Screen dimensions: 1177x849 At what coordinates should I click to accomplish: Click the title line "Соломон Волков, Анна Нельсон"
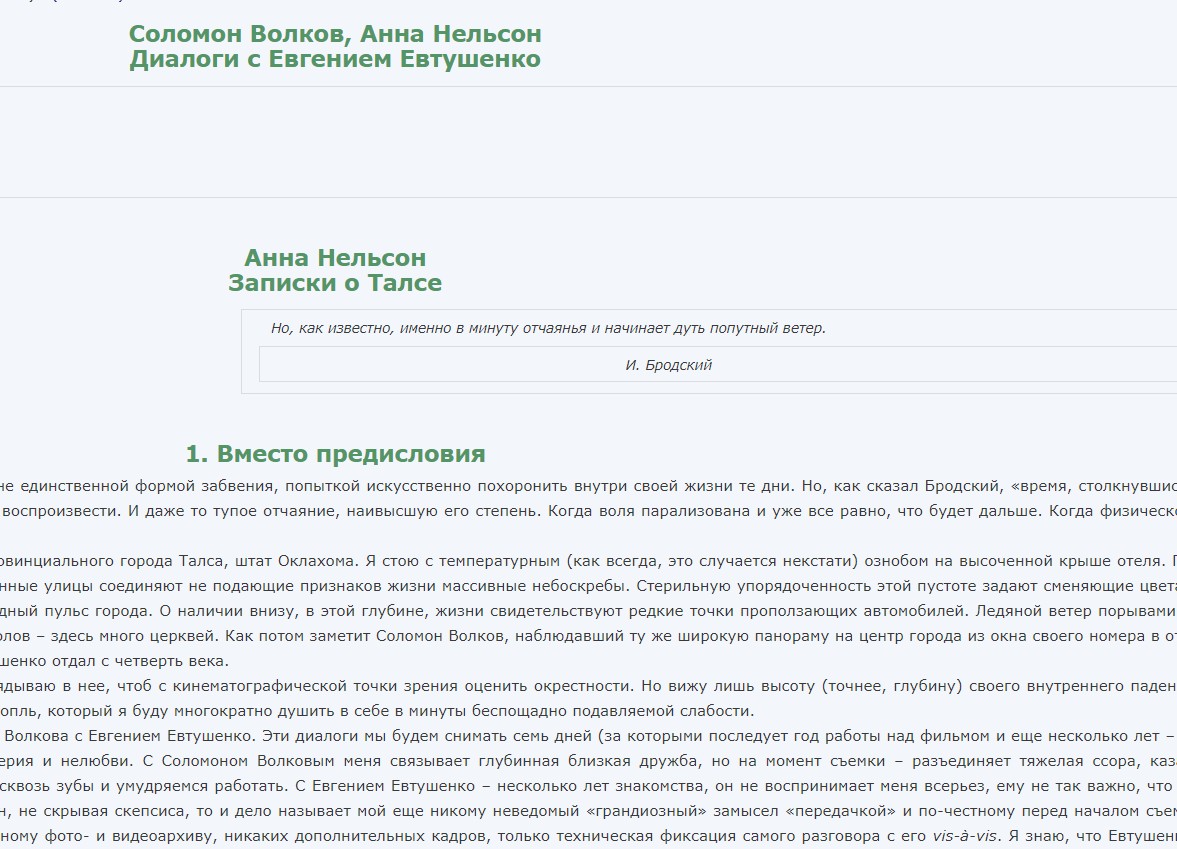pos(335,34)
